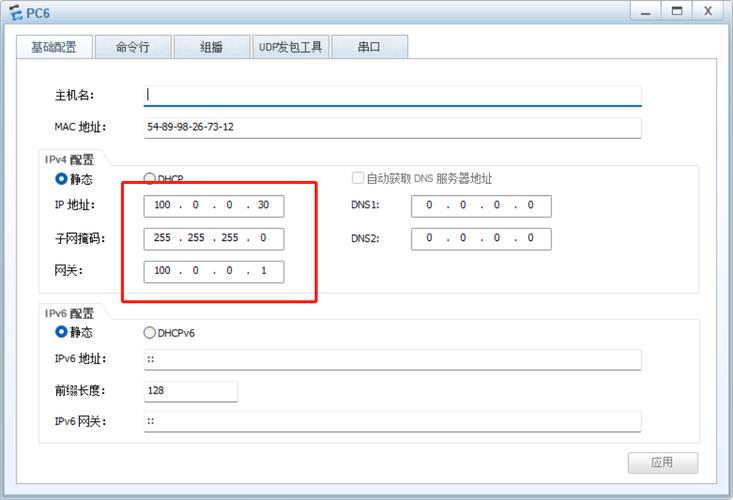The height and width of the screenshot is (500, 733).
Task: Click the IPv6 配置 group label
Action: 69,314
